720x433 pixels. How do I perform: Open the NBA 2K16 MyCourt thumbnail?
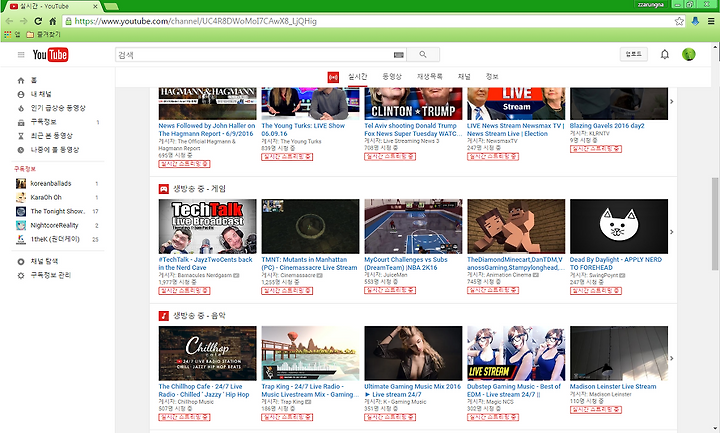point(413,226)
